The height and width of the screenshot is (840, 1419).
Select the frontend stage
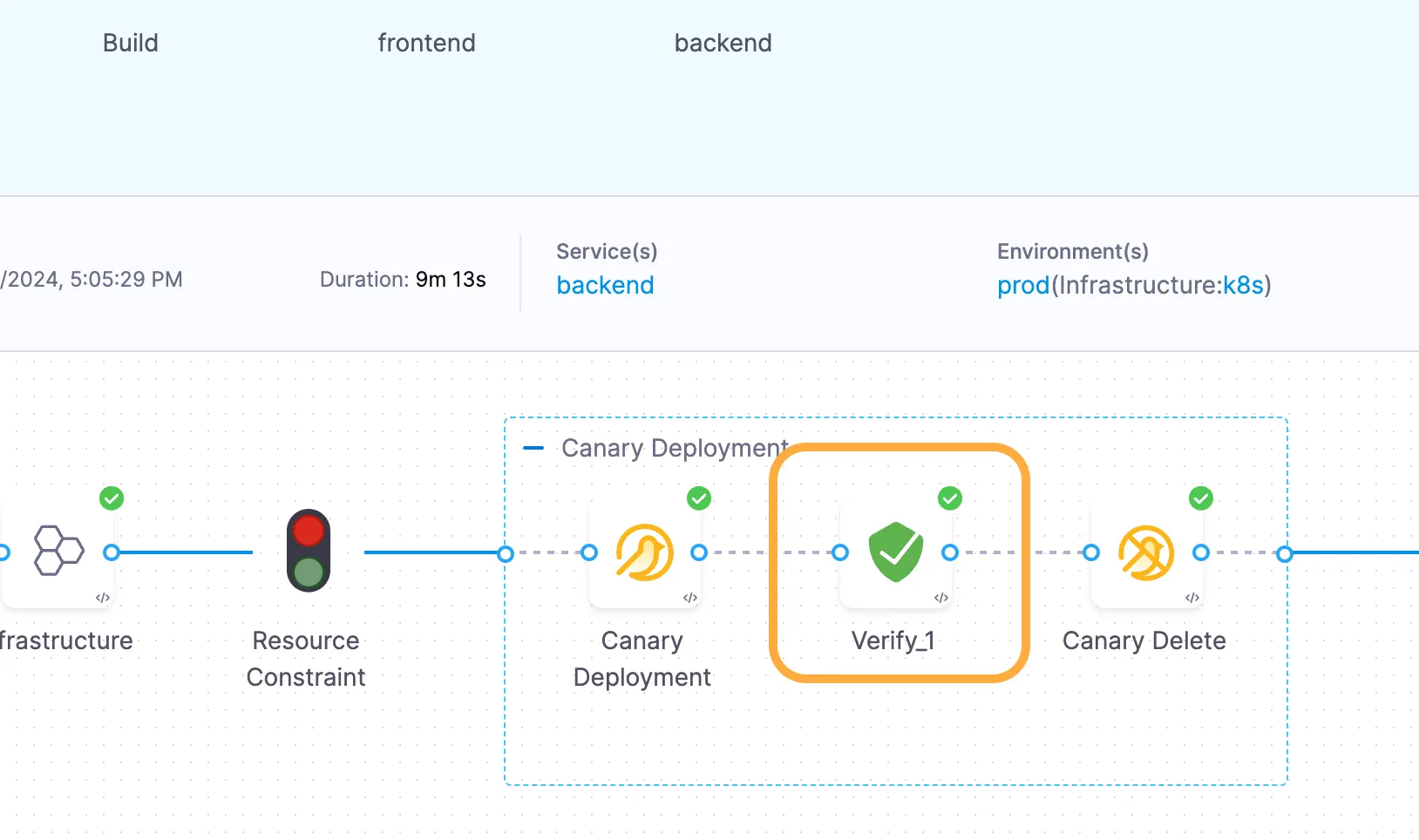(x=426, y=43)
